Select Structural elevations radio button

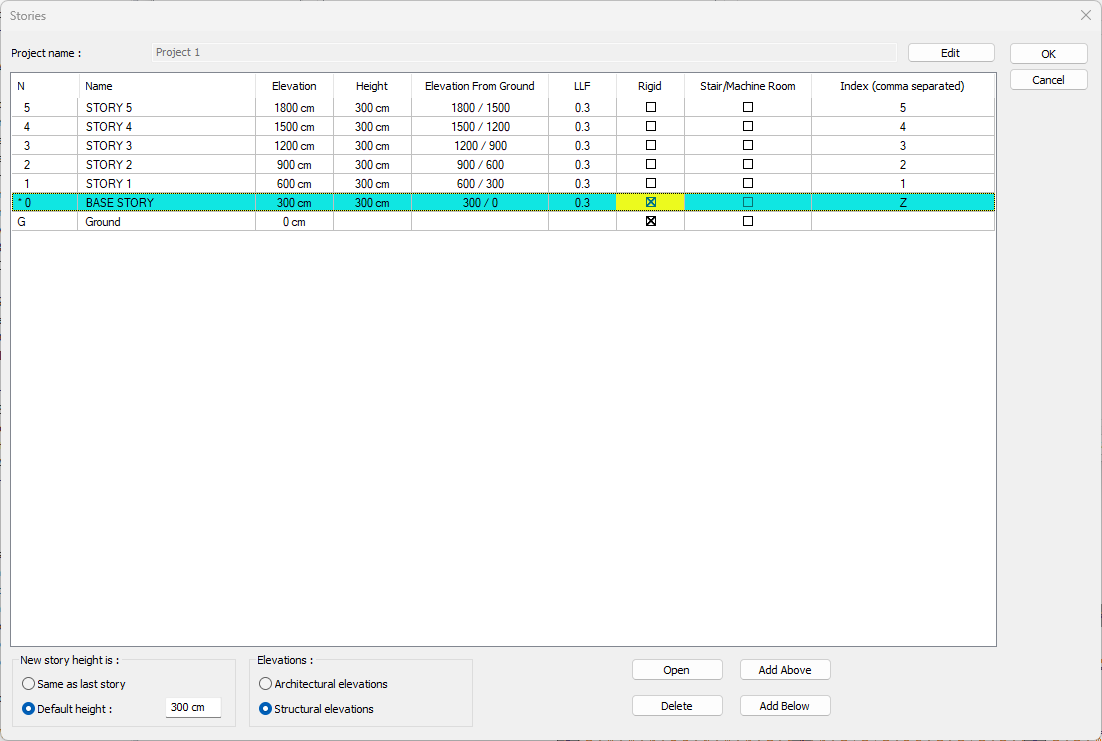265,709
